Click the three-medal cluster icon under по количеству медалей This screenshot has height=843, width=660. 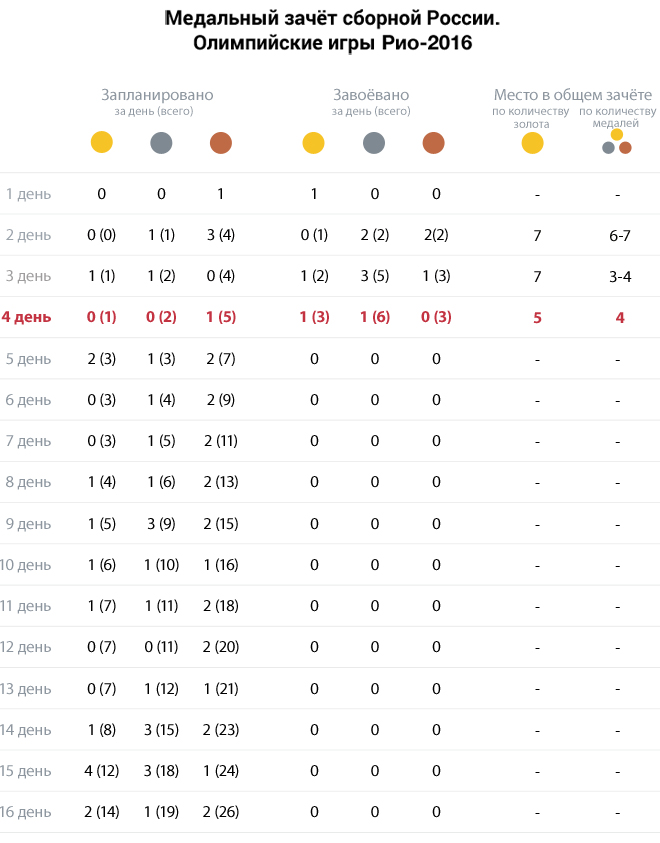(x=617, y=142)
